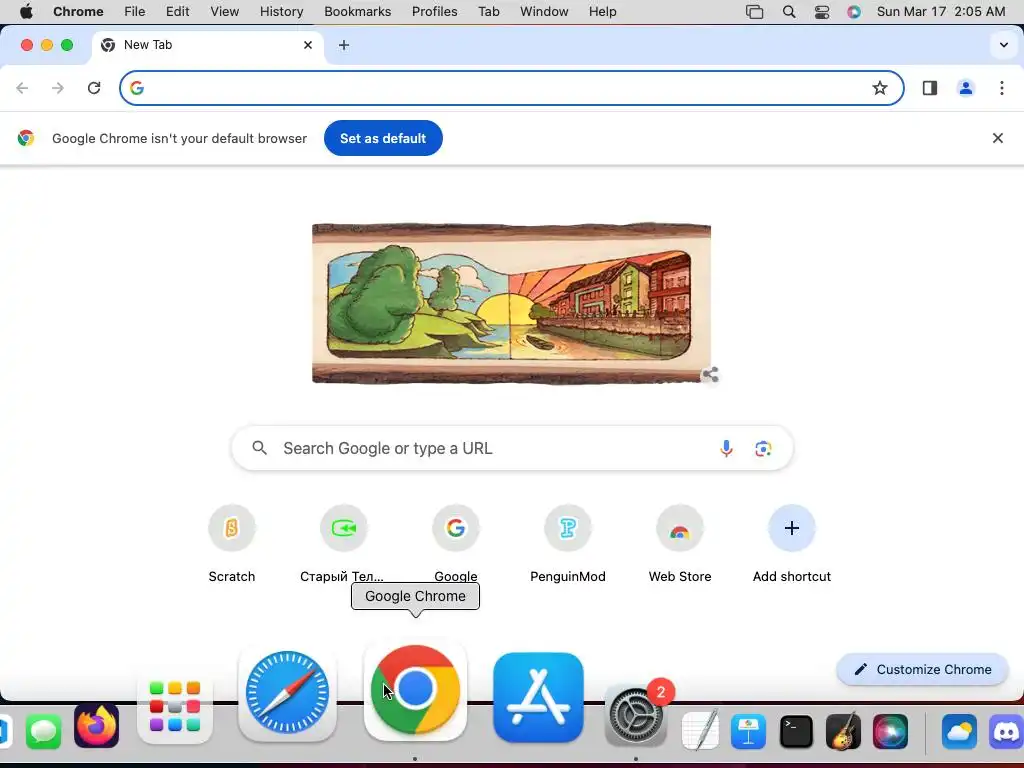Click Siri icon in menu bar
Viewport: 1024px width, 768px height.
point(854,11)
